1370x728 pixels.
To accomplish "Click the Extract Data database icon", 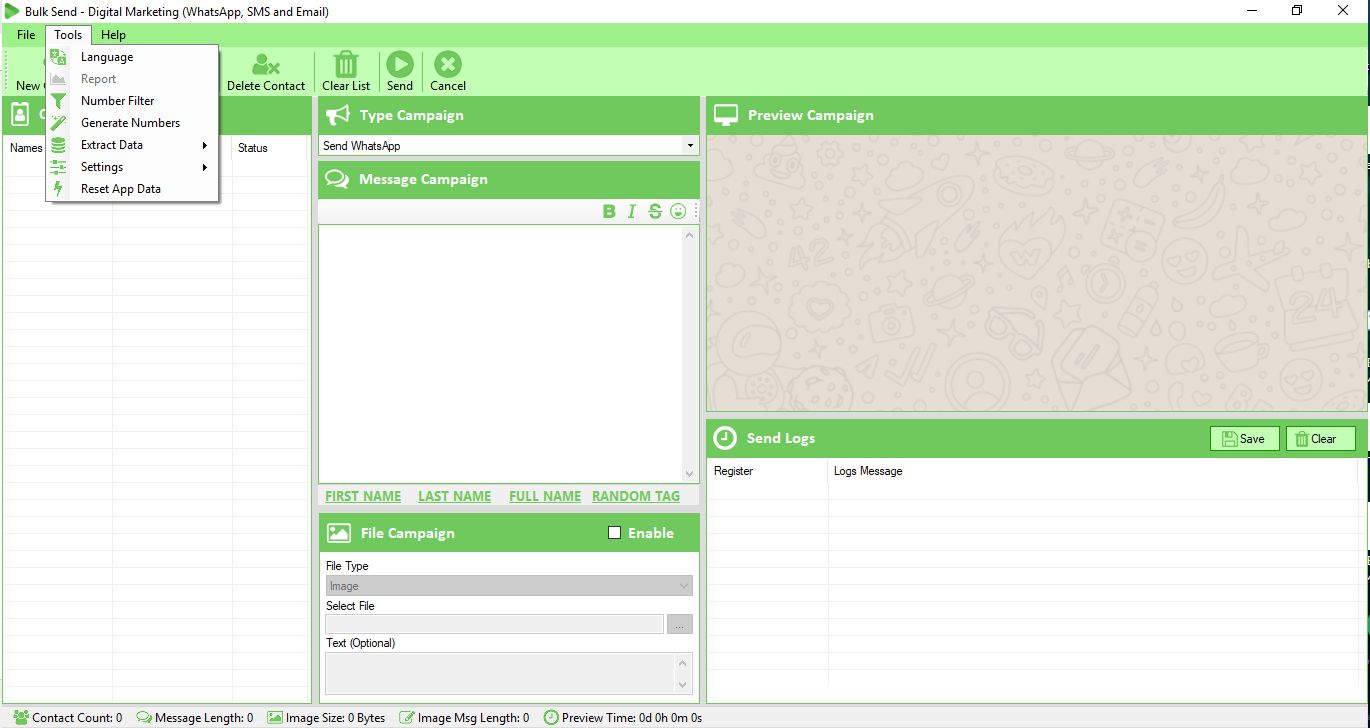I will tap(59, 145).
